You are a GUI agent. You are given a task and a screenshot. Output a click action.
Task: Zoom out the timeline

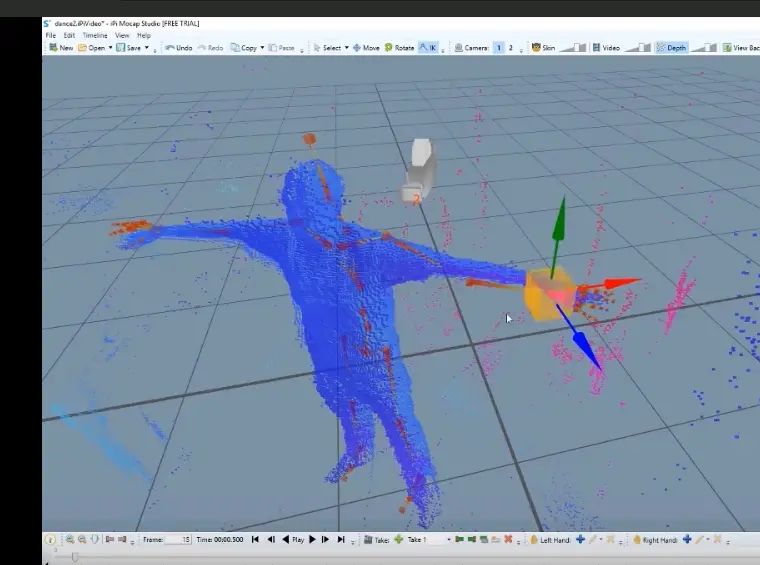[82, 539]
